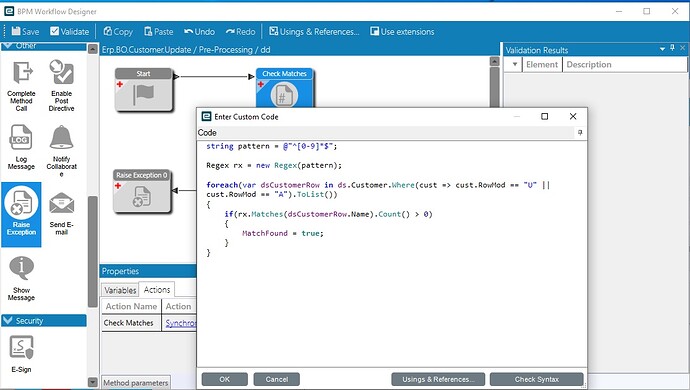
Task: Click the Start node on the canvas
Action: point(143,89)
